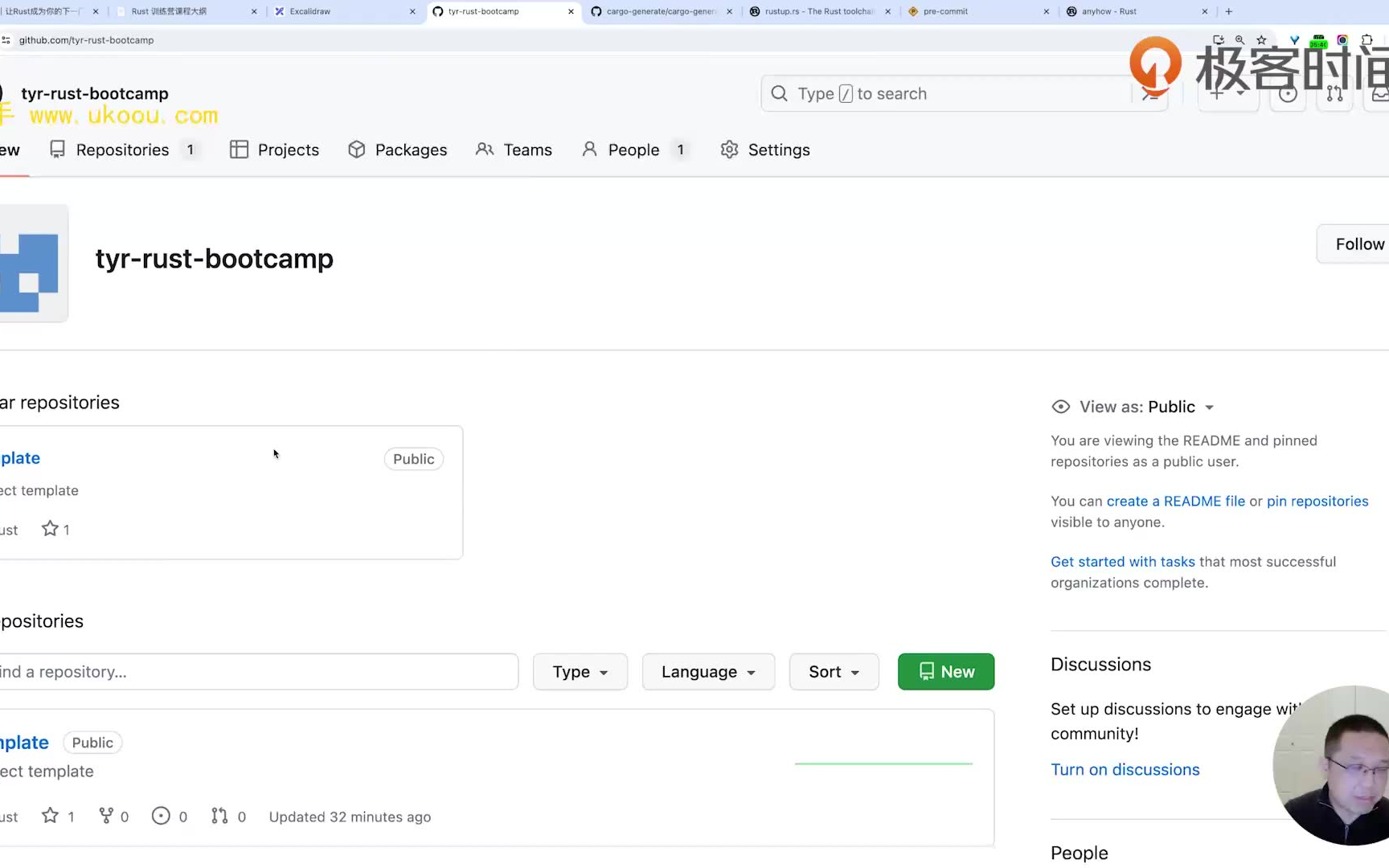Open the People tab
This screenshot has height=868, width=1389.
tap(635, 149)
